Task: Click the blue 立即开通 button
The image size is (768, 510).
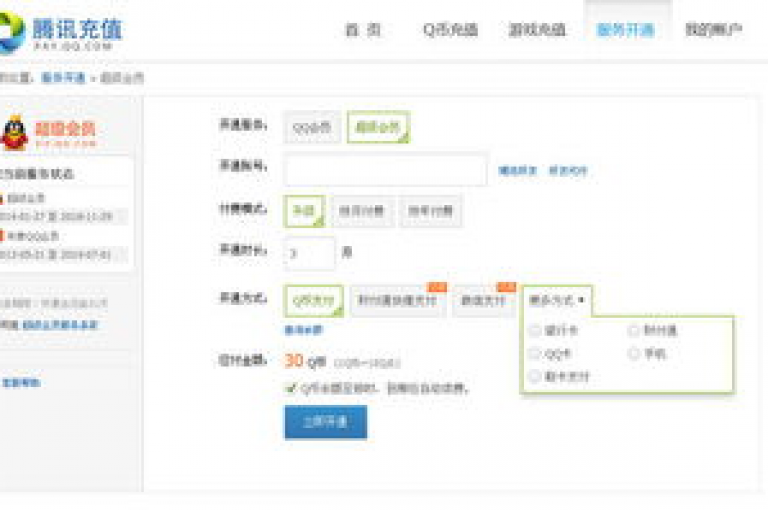Action: [326, 422]
